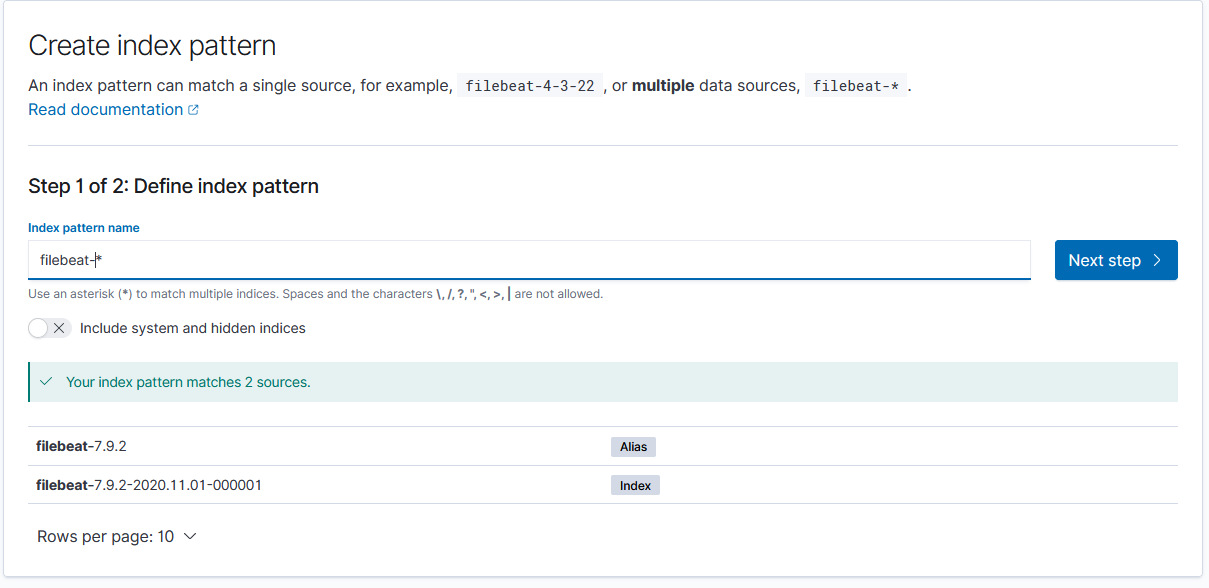Screen dimensions: 1209x588
Task: Click the 'Create index pattern' page title
Action: click(x=152, y=45)
